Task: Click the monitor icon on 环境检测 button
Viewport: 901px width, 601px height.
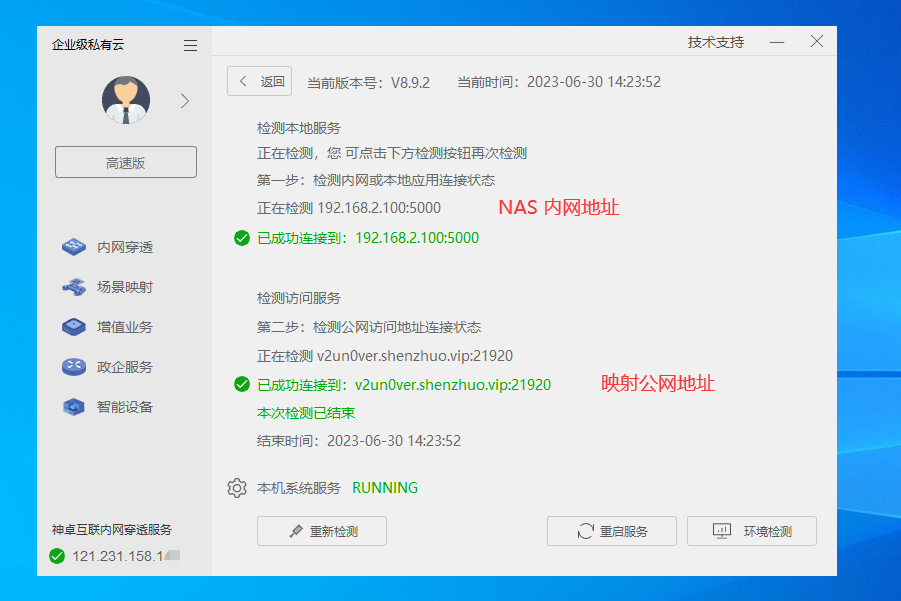Action: pyautogui.click(x=723, y=530)
